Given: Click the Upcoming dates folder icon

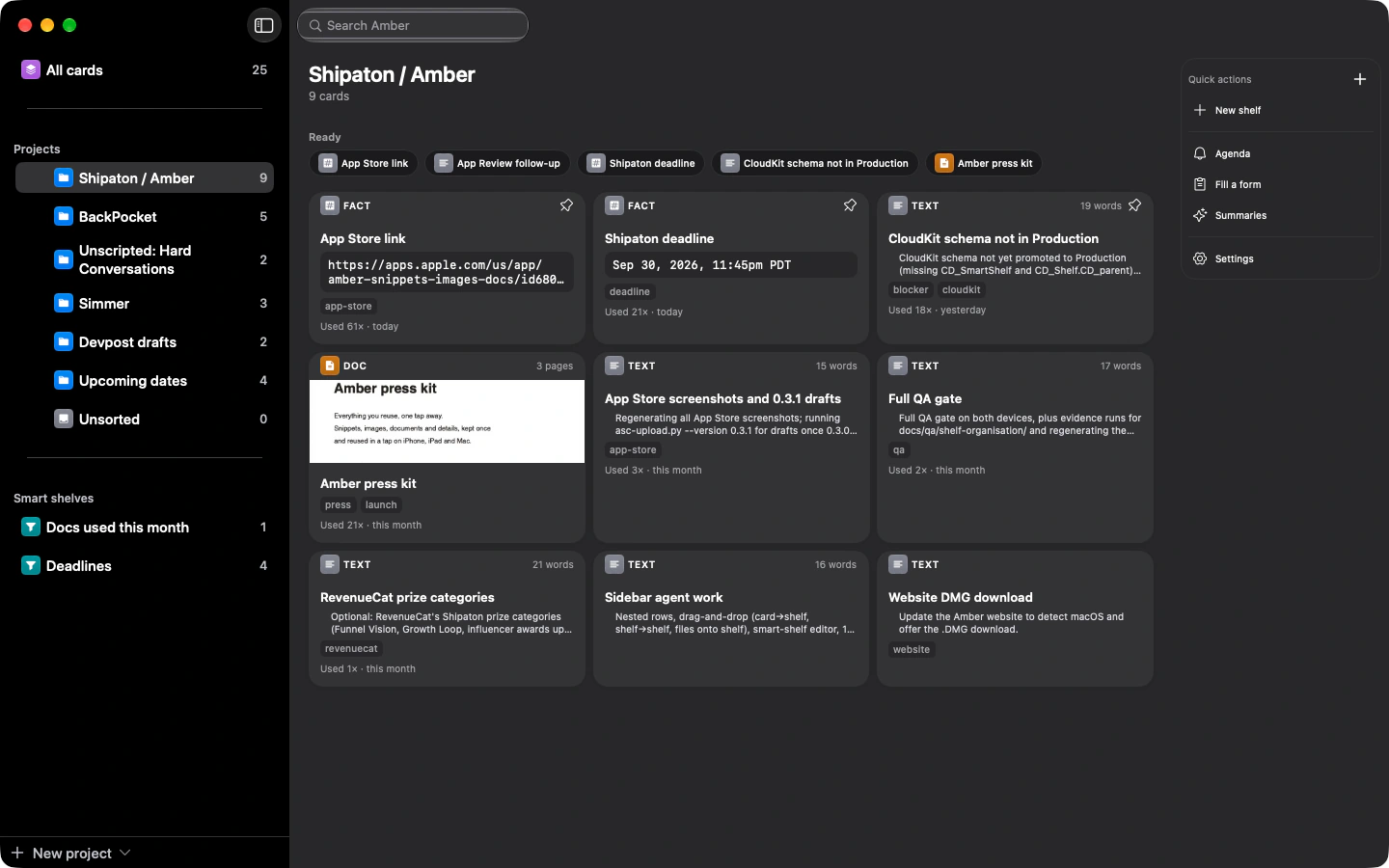Looking at the screenshot, I should point(64,380).
